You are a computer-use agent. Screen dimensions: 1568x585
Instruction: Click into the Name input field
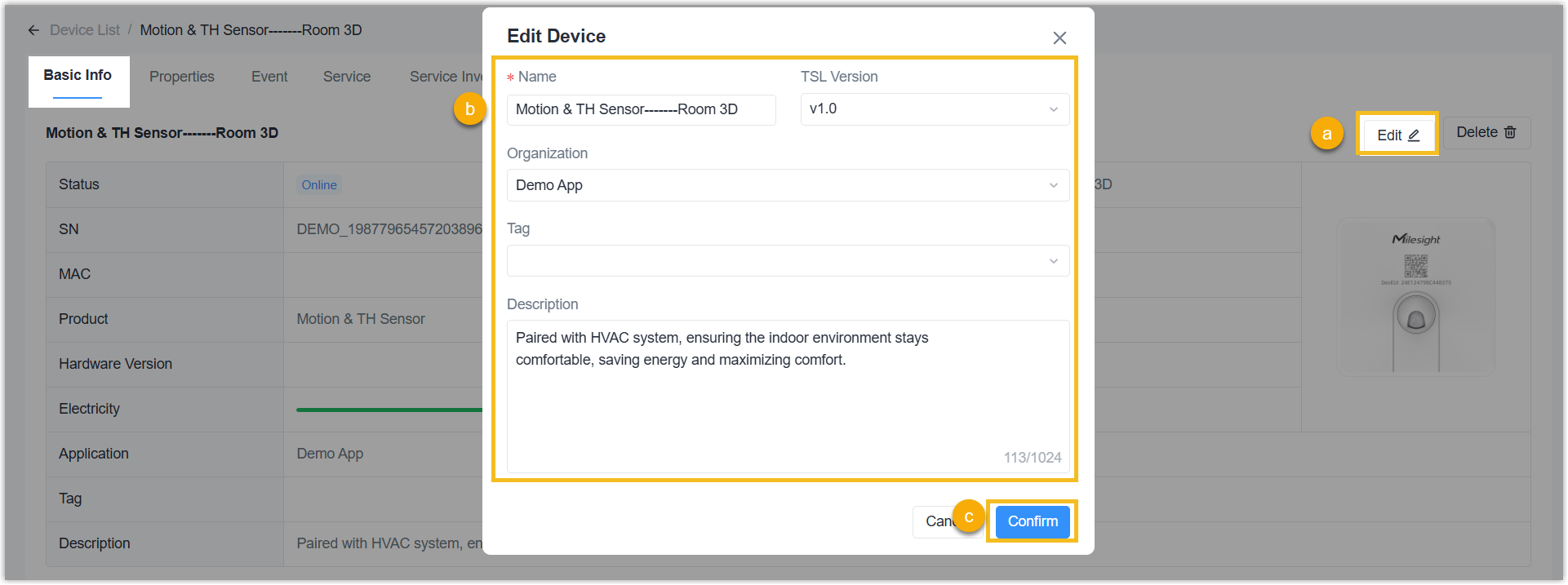[641, 109]
